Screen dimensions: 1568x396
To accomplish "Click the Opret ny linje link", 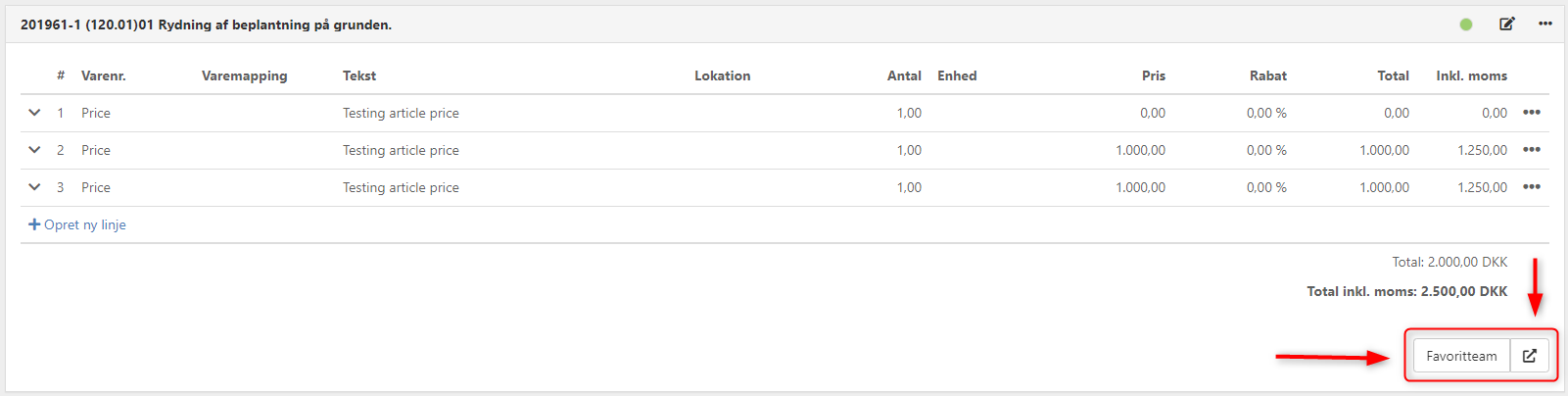I will pos(85,224).
